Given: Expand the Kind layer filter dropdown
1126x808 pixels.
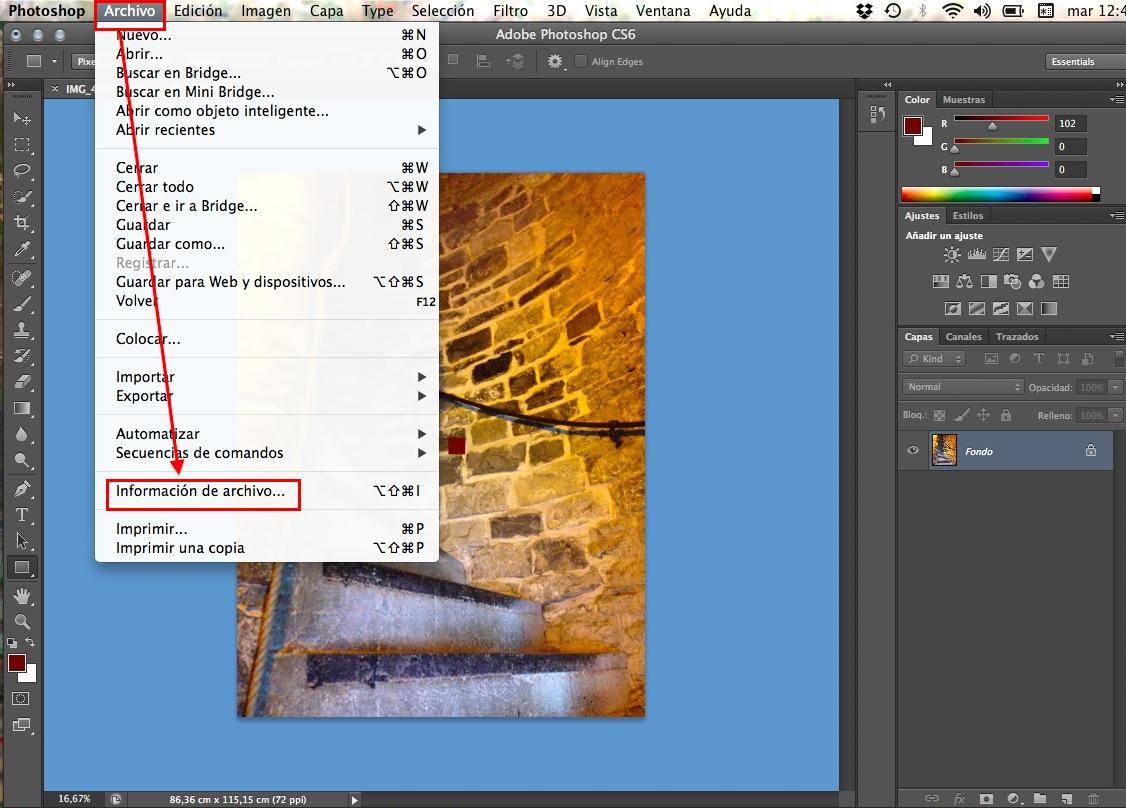Looking at the screenshot, I should coord(934,359).
